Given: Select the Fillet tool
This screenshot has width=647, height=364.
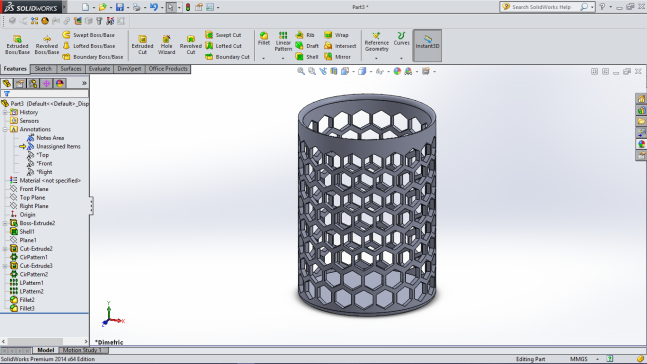Looking at the screenshot, I should (264, 38).
